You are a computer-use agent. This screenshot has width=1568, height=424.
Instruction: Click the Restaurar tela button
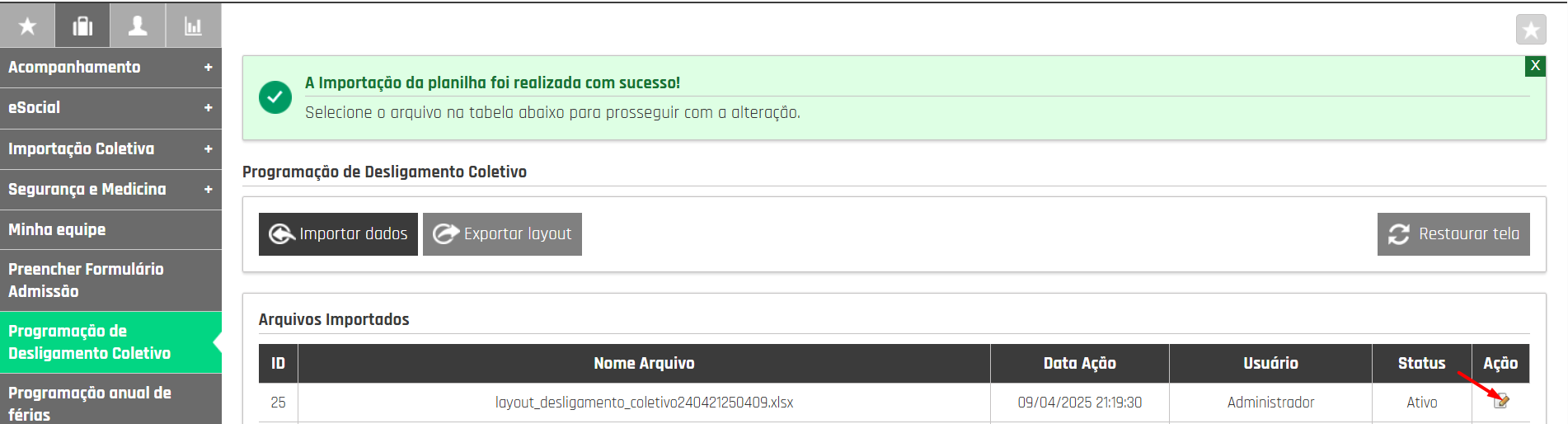pyautogui.click(x=1453, y=234)
